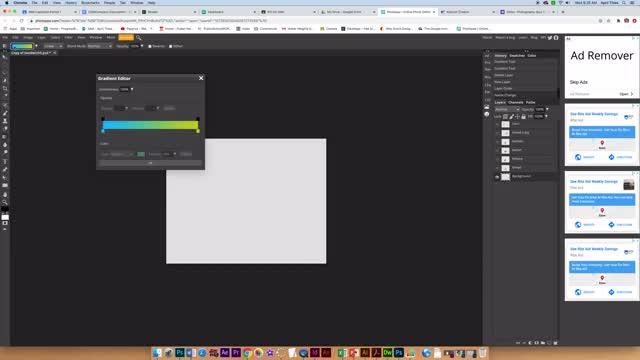Click the orange Account button

click(126, 38)
